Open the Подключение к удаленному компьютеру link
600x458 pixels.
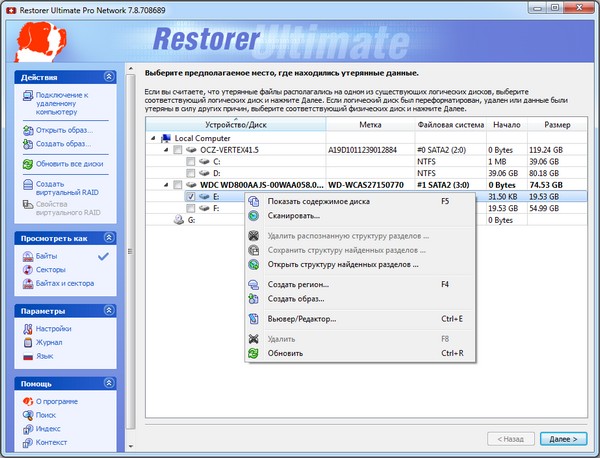[62, 103]
